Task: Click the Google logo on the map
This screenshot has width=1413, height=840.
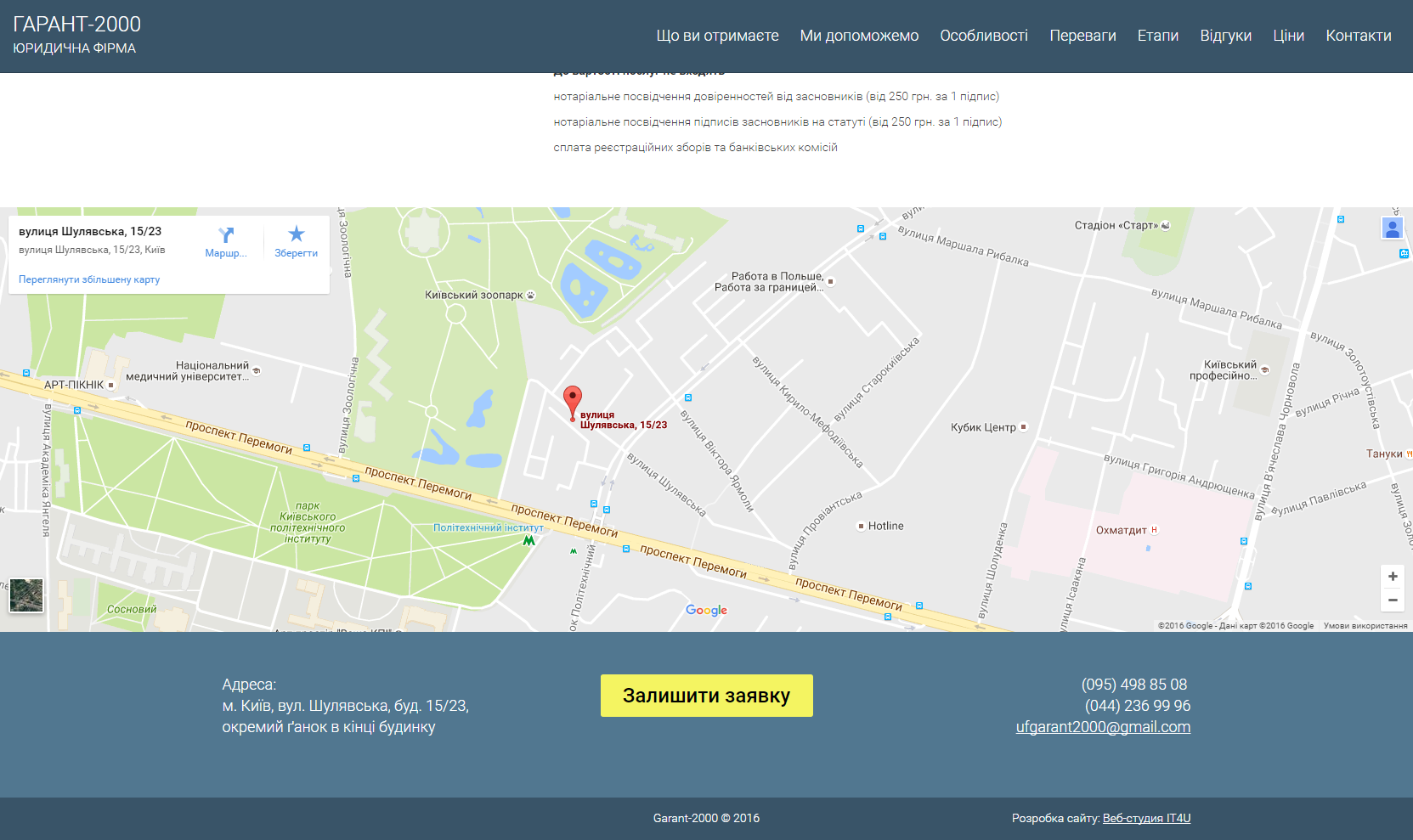Action: 706,610
